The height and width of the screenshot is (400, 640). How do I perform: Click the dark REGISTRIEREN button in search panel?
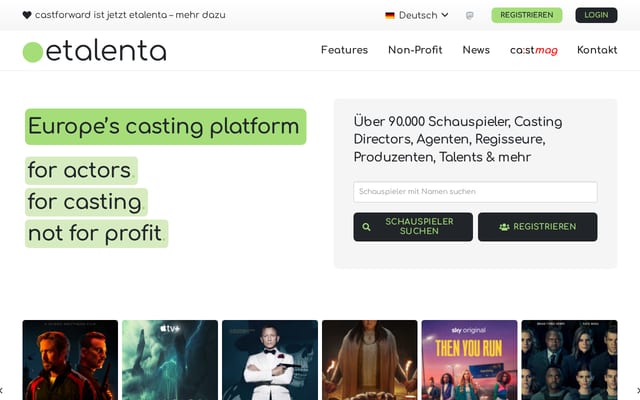pos(538,227)
